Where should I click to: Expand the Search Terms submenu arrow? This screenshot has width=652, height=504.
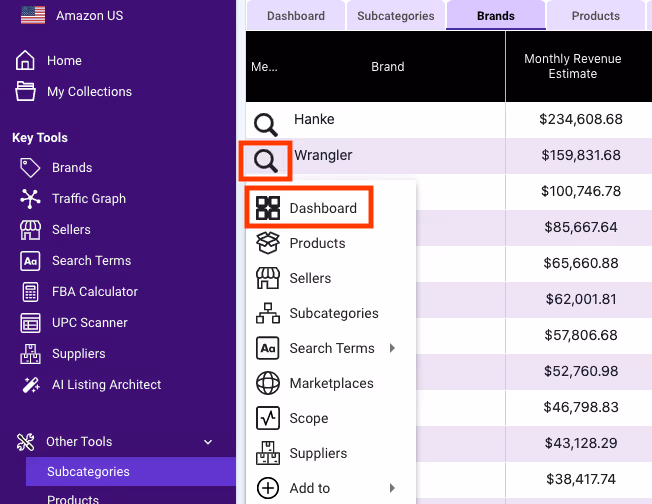click(x=392, y=348)
